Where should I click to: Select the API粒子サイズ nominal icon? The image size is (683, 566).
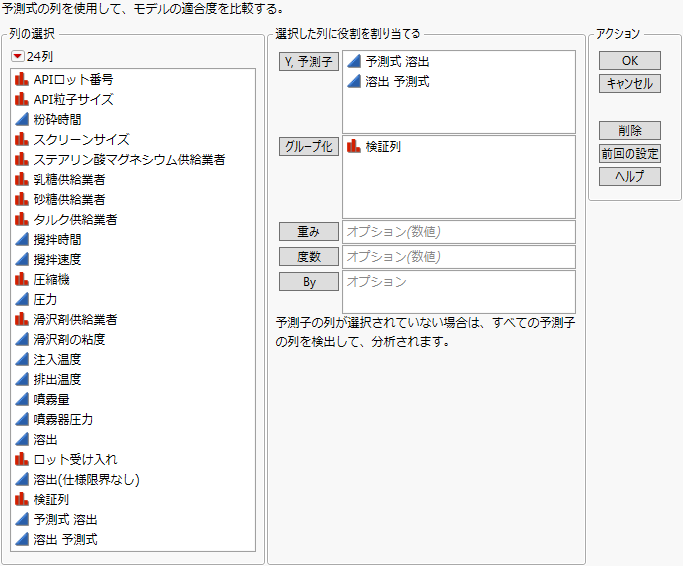[22, 99]
